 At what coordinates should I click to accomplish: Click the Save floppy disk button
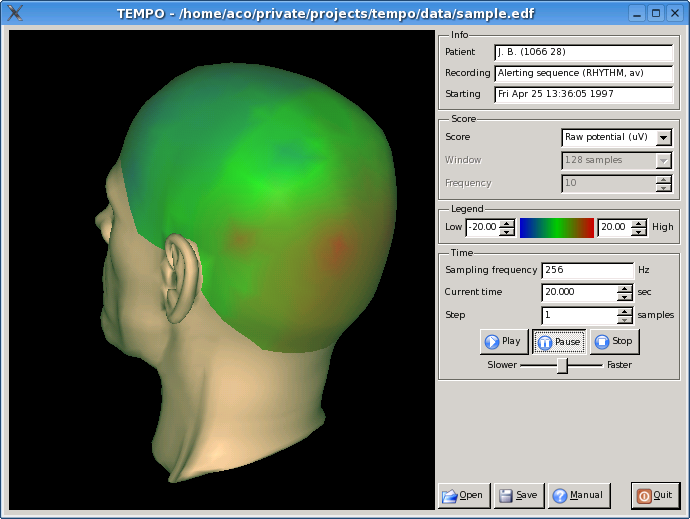[x=517, y=495]
